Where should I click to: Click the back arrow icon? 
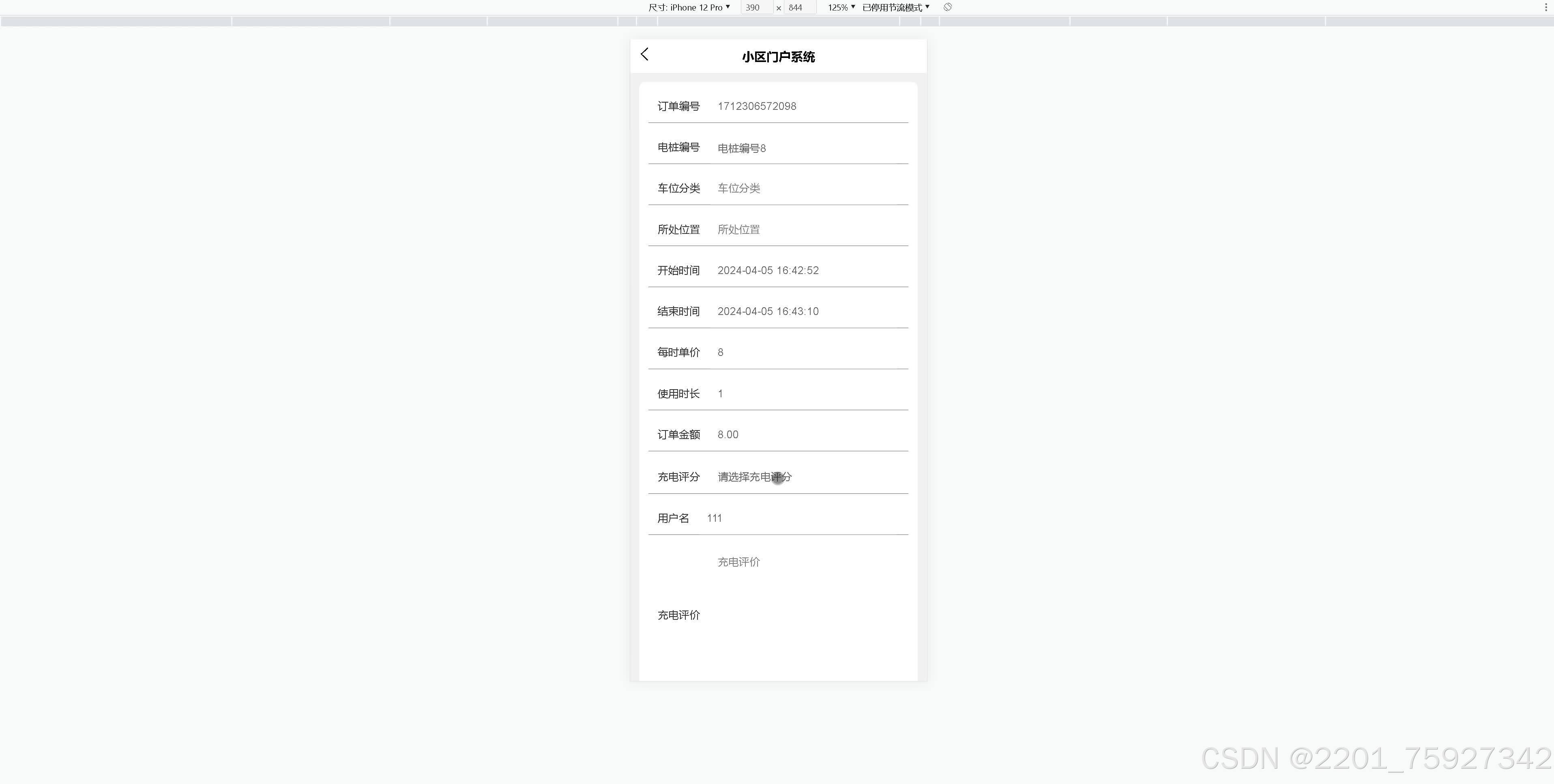point(644,55)
